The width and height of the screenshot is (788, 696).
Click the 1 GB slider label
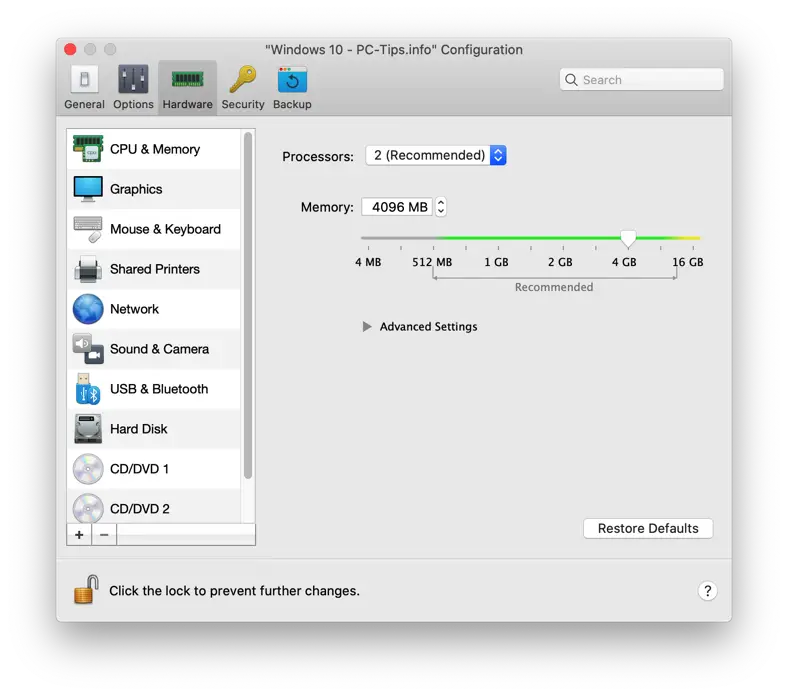click(x=496, y=262)
